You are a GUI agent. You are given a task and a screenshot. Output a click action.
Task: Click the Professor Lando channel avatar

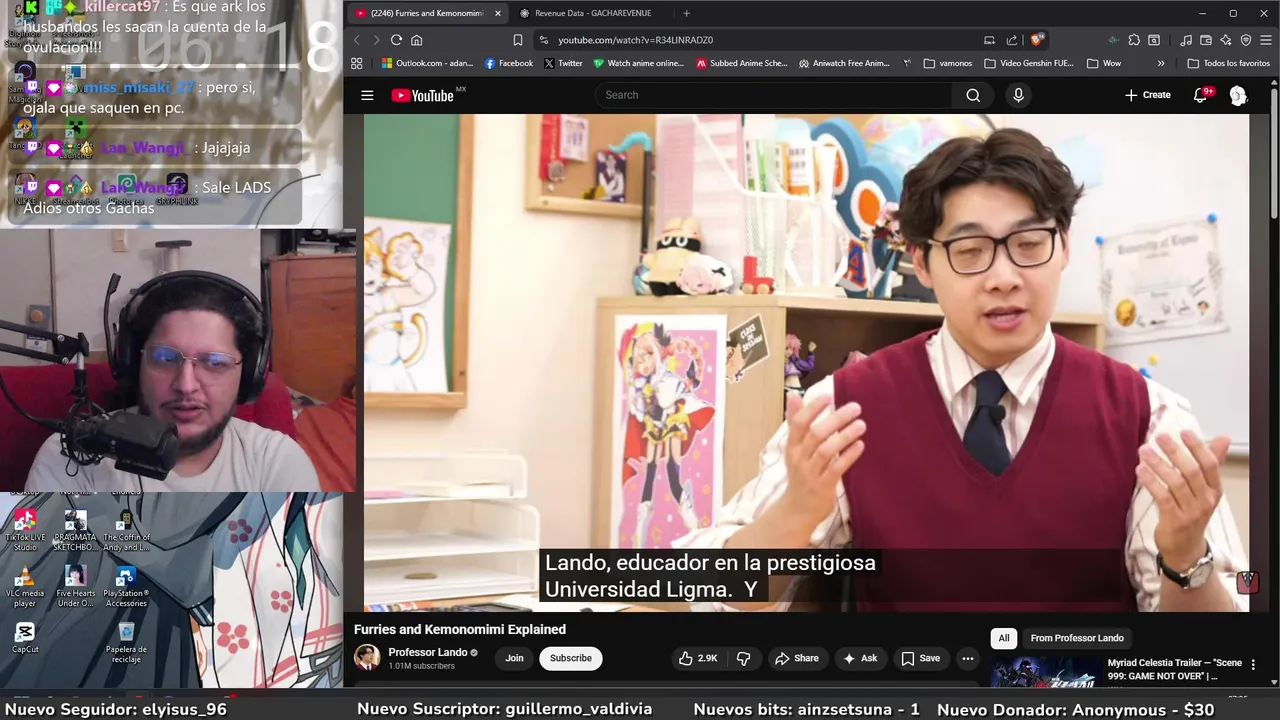coord(367,657)
